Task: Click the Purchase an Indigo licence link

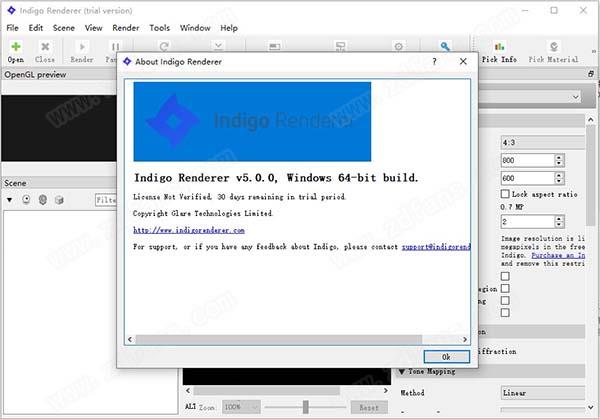Action: point(558,255)
